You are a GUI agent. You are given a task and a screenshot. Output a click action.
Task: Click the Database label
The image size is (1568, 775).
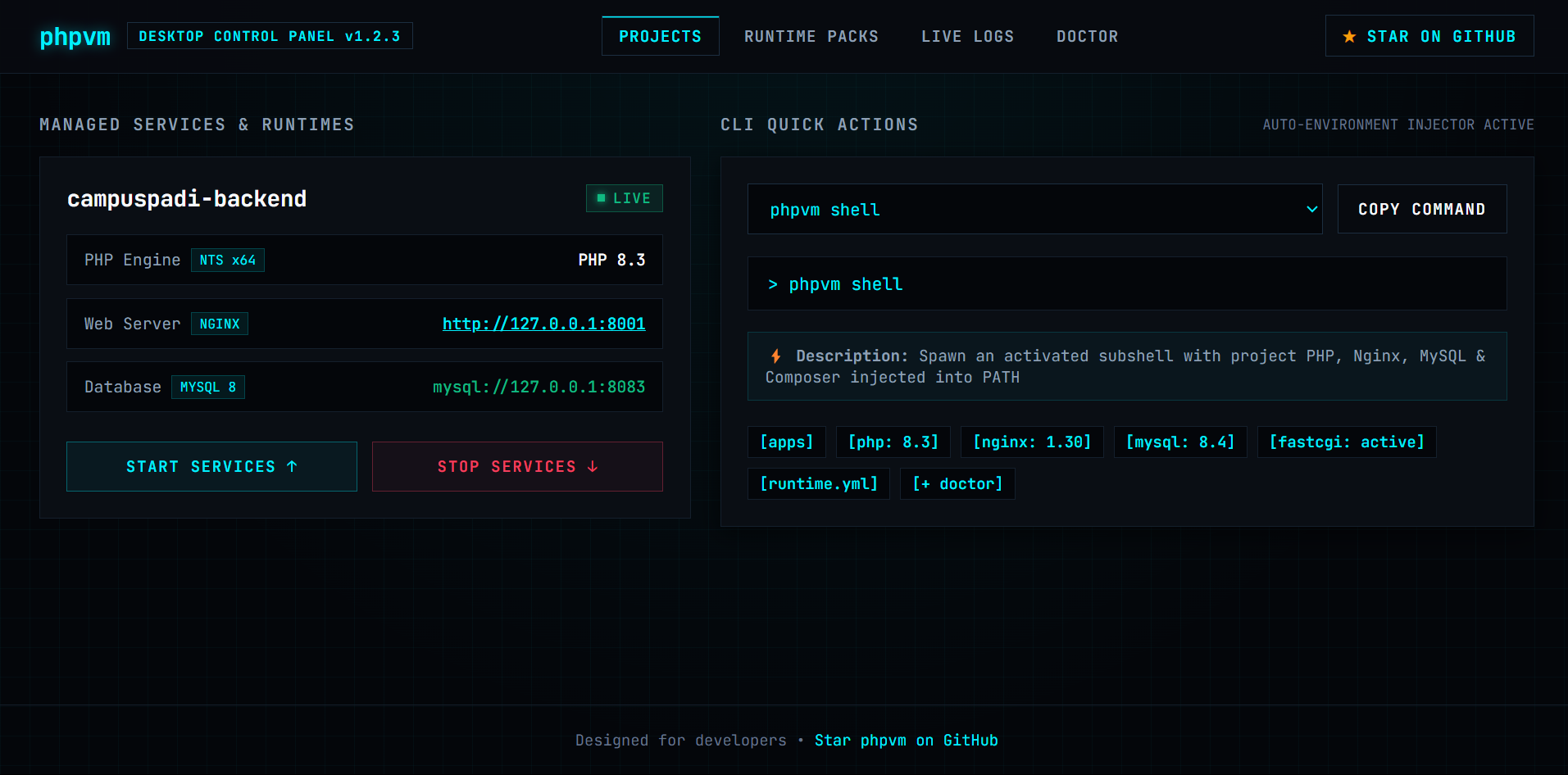coord(123,387)
